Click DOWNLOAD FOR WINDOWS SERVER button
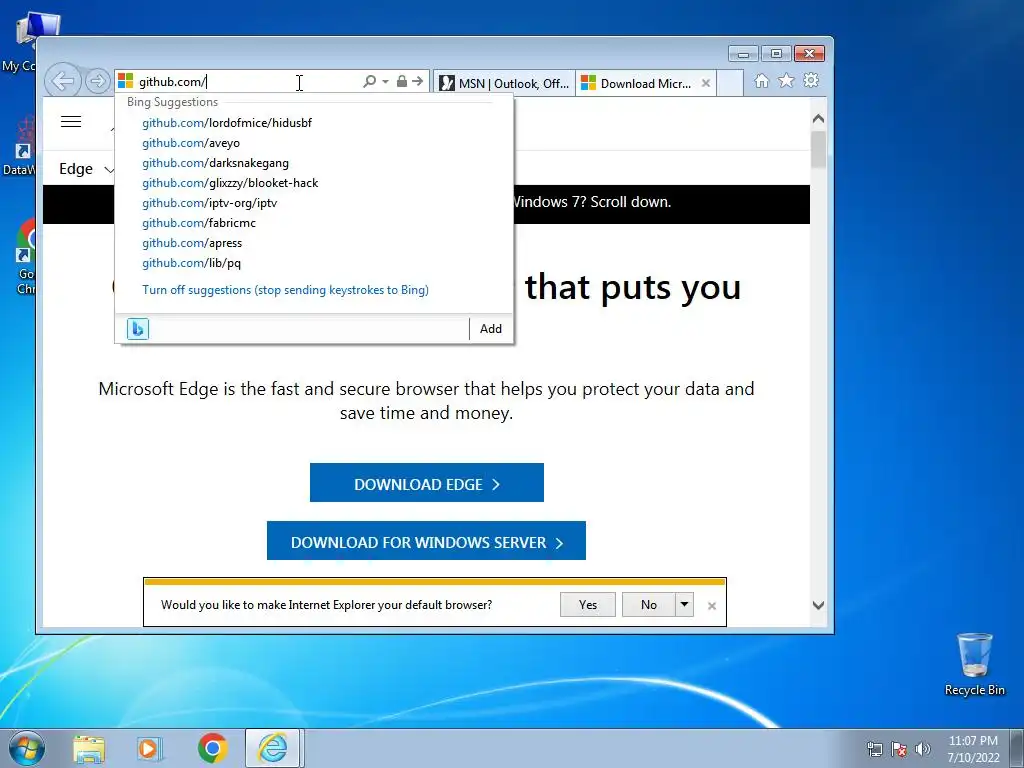Screen dimensions: 1024x768 tap(426, 541)
